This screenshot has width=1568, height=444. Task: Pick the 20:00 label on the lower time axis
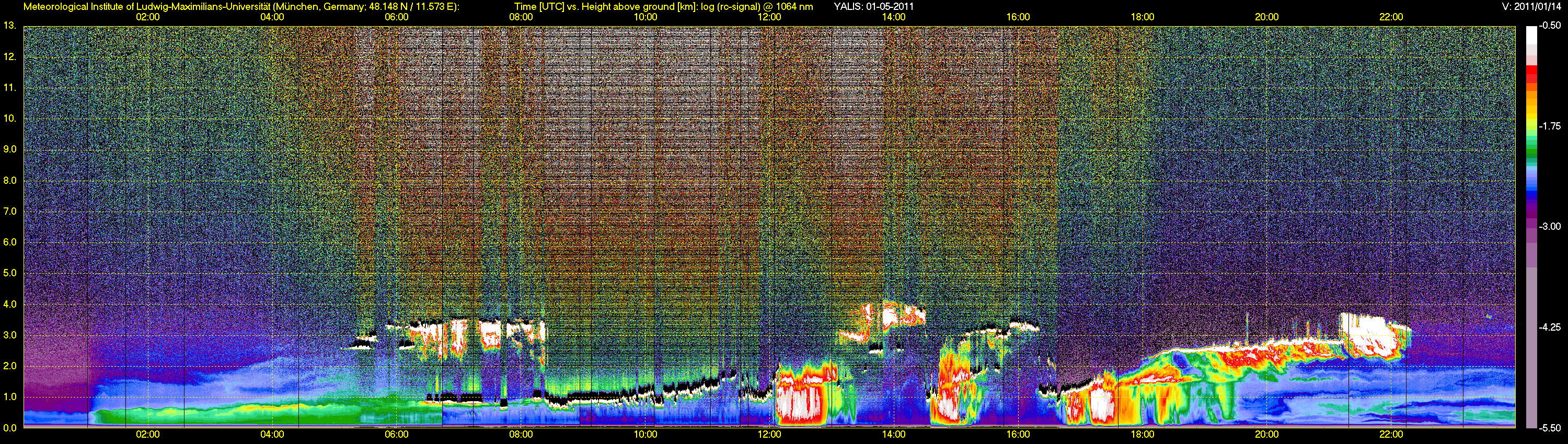pyautogui.click(x=1267, y=434)
